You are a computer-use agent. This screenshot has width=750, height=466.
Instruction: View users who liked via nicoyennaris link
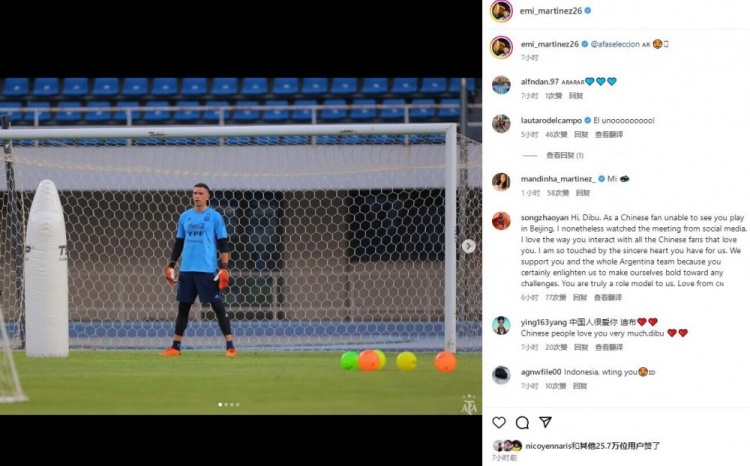pos(549,446)
